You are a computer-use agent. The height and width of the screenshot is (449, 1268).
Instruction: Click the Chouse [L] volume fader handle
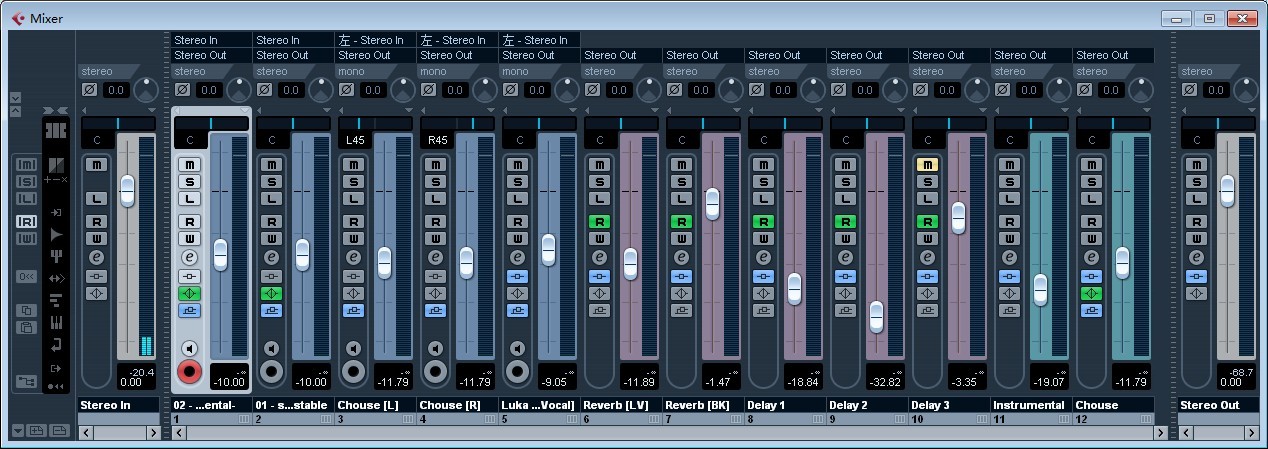click(384, 263)
